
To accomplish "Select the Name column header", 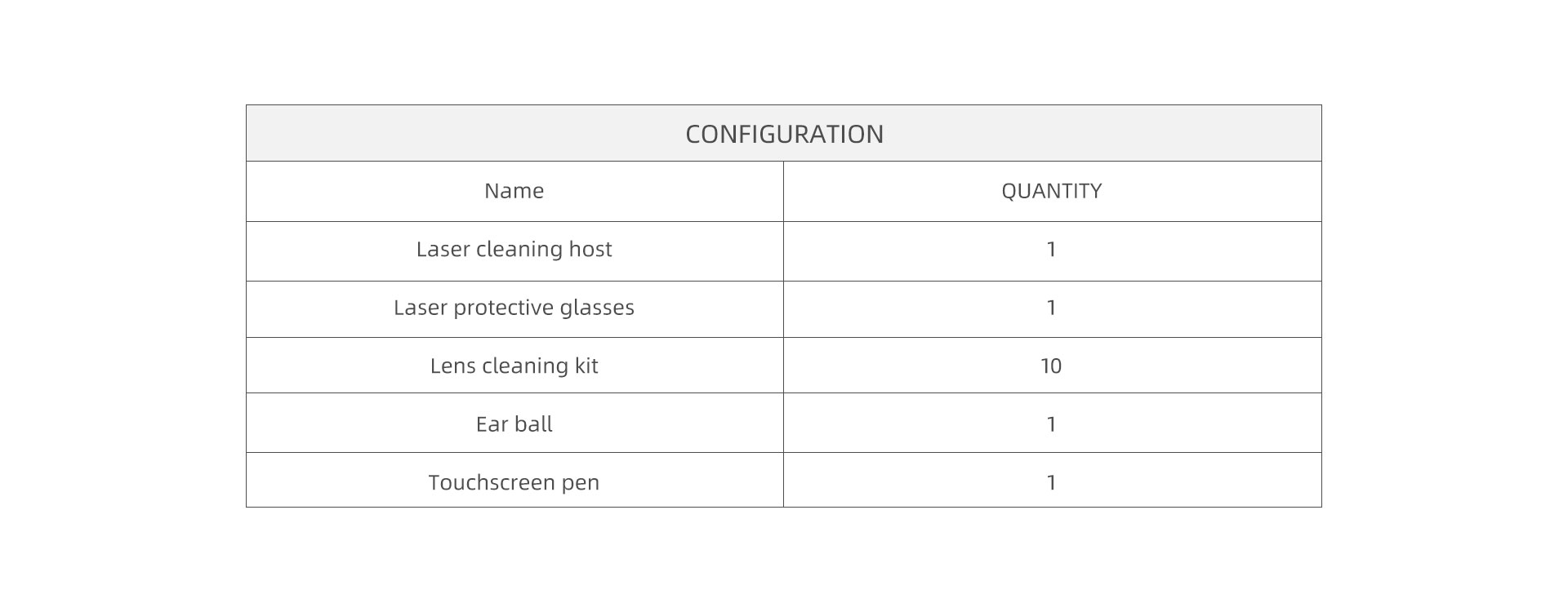I will [514, 191].
